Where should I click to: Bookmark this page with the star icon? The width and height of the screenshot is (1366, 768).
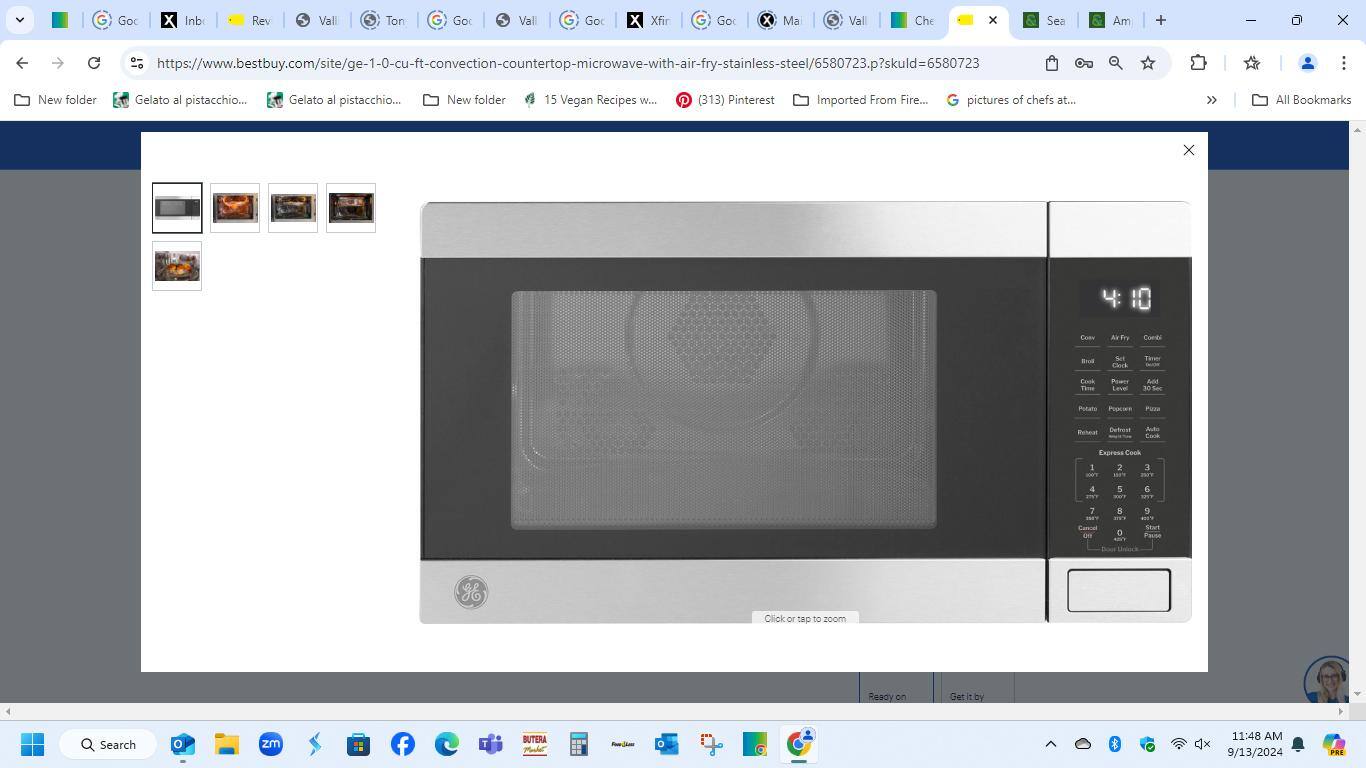[1148, 63]
